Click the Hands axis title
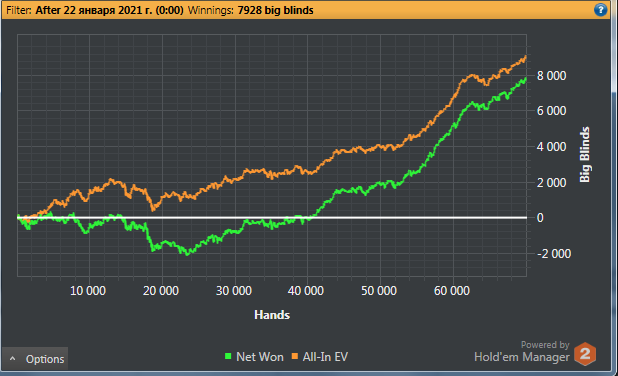618x376 pixels. [x=272, y=315]
